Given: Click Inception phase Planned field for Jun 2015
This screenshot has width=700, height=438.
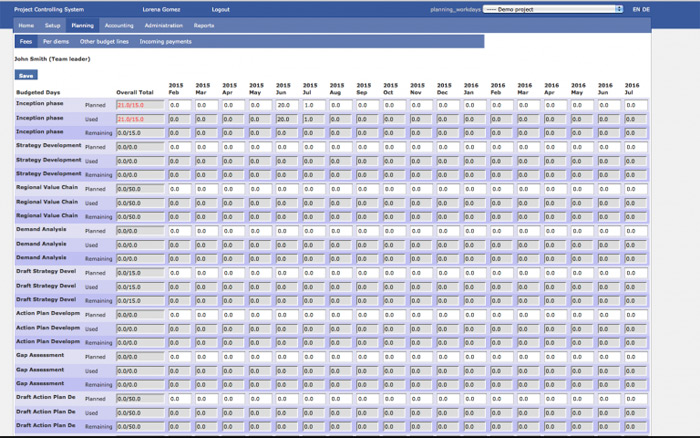Looking at the screenshot, I should tap(286, 105).
